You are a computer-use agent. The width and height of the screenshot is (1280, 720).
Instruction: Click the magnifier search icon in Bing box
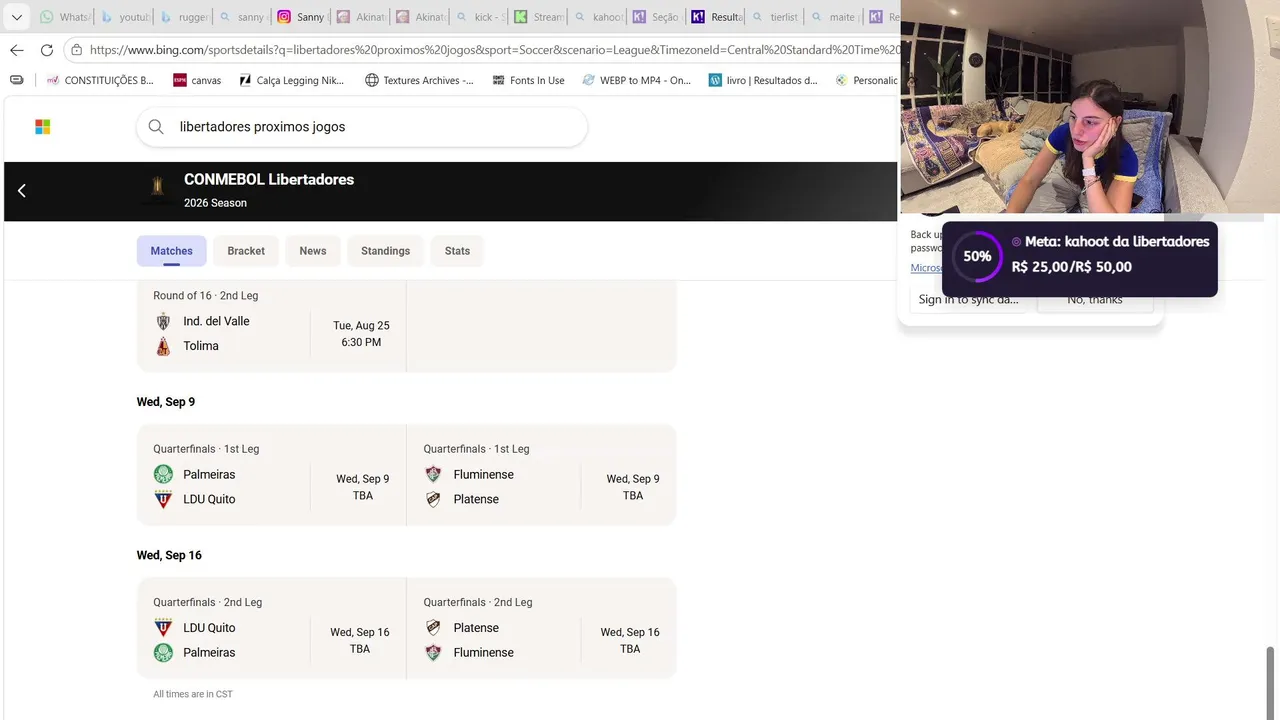[156, 127]
